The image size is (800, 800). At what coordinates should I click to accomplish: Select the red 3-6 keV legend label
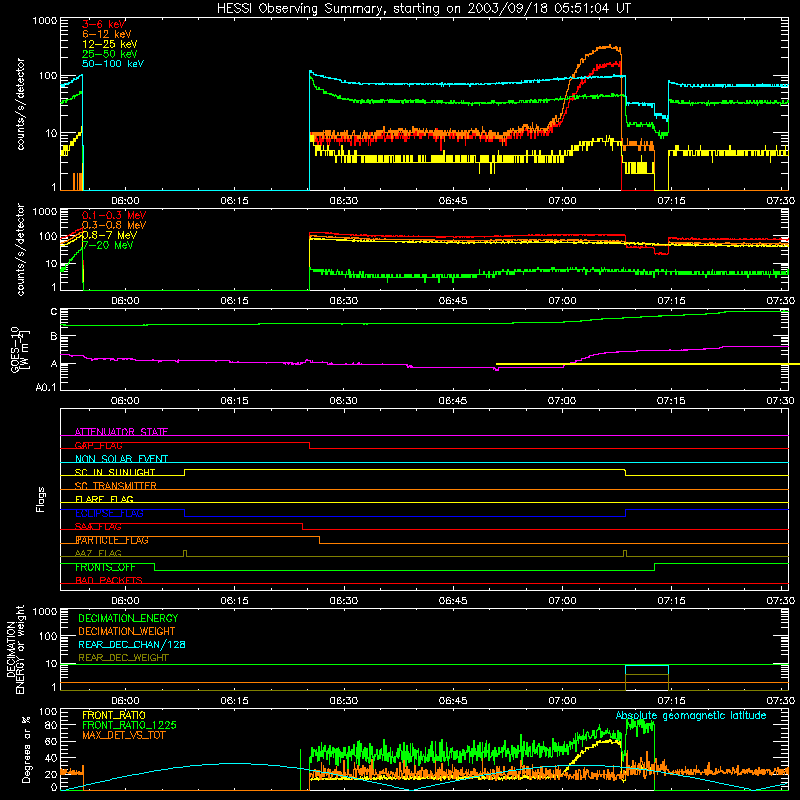click(x=104, y=24)
